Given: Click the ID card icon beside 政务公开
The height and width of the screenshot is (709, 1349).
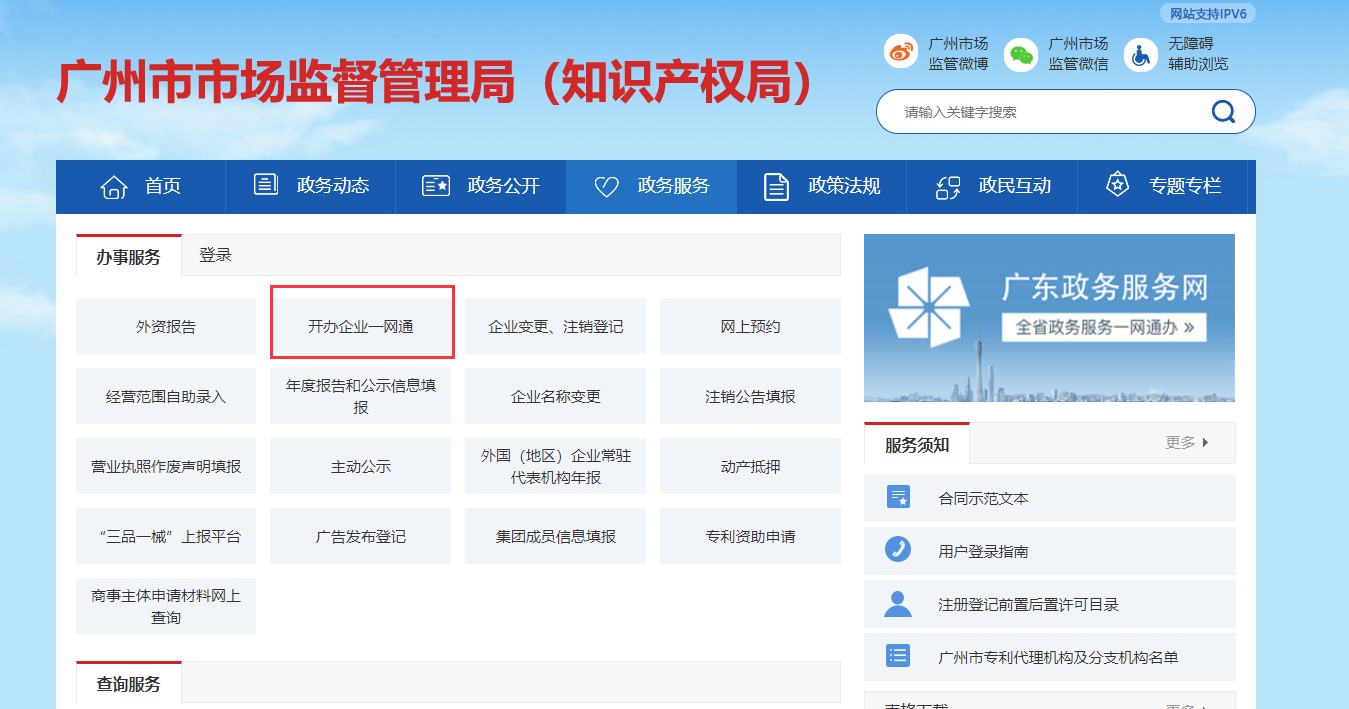Looking at the screenshot, I should [436, 185].
